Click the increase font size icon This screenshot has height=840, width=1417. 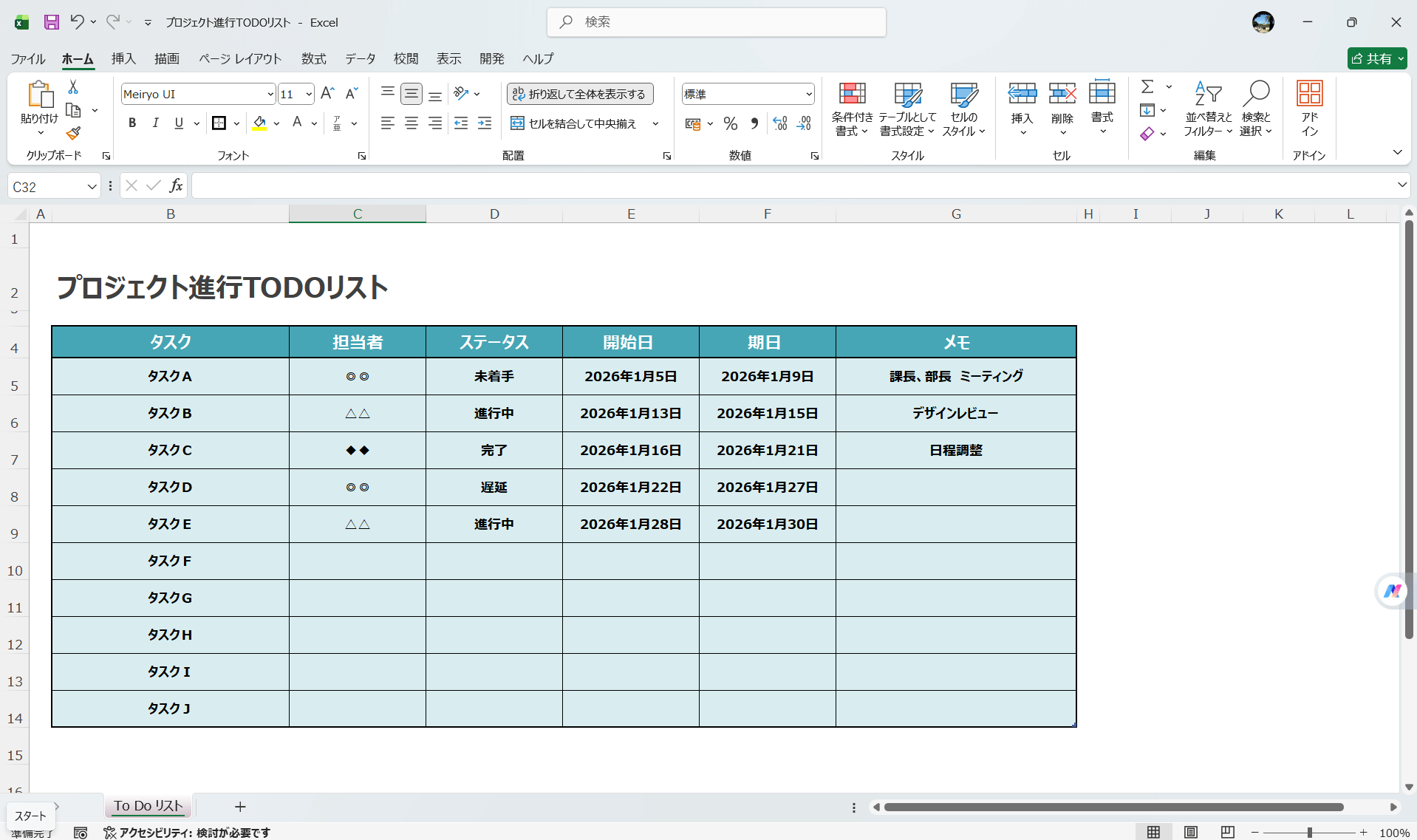tap(327, 94)
